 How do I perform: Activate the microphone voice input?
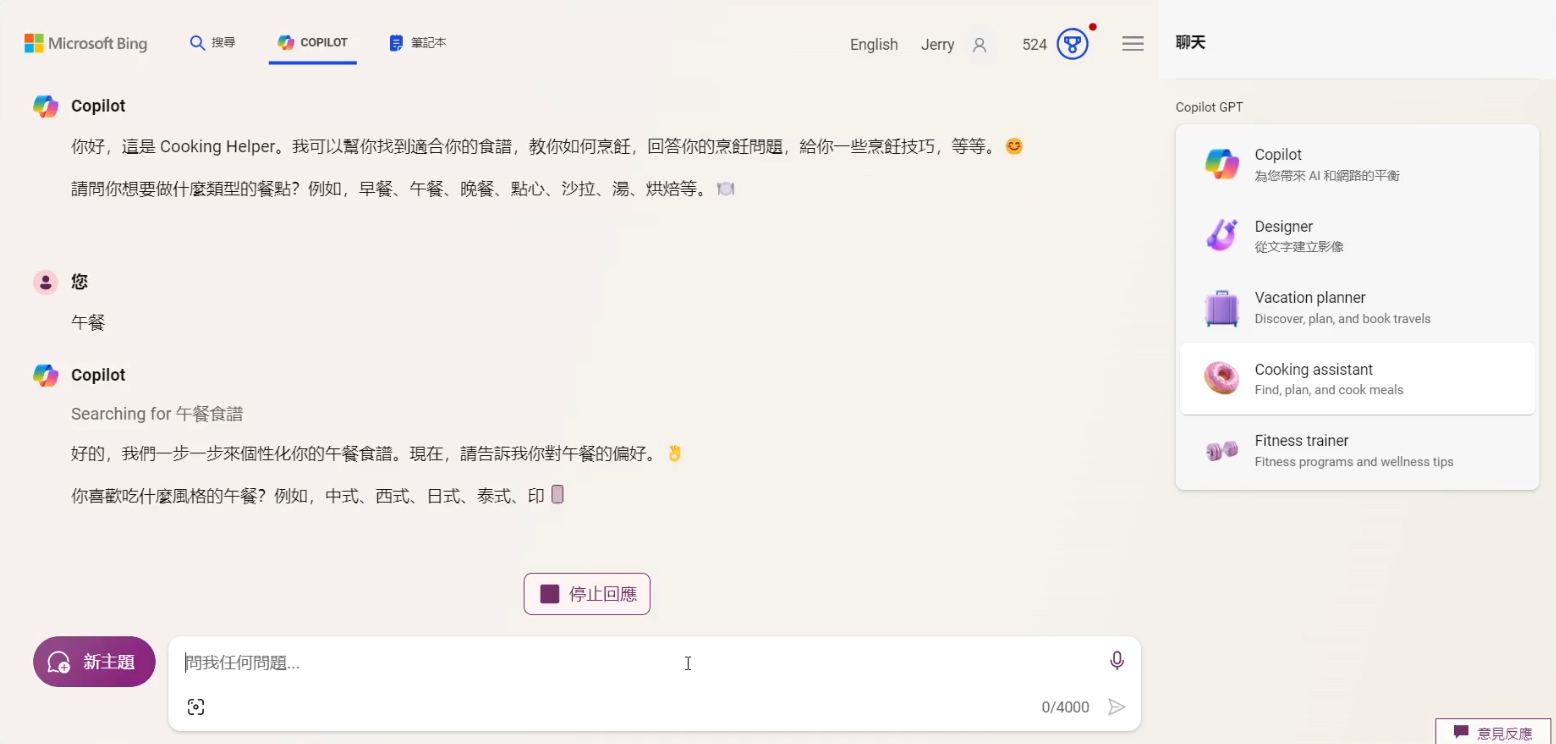pos(1117,660)
